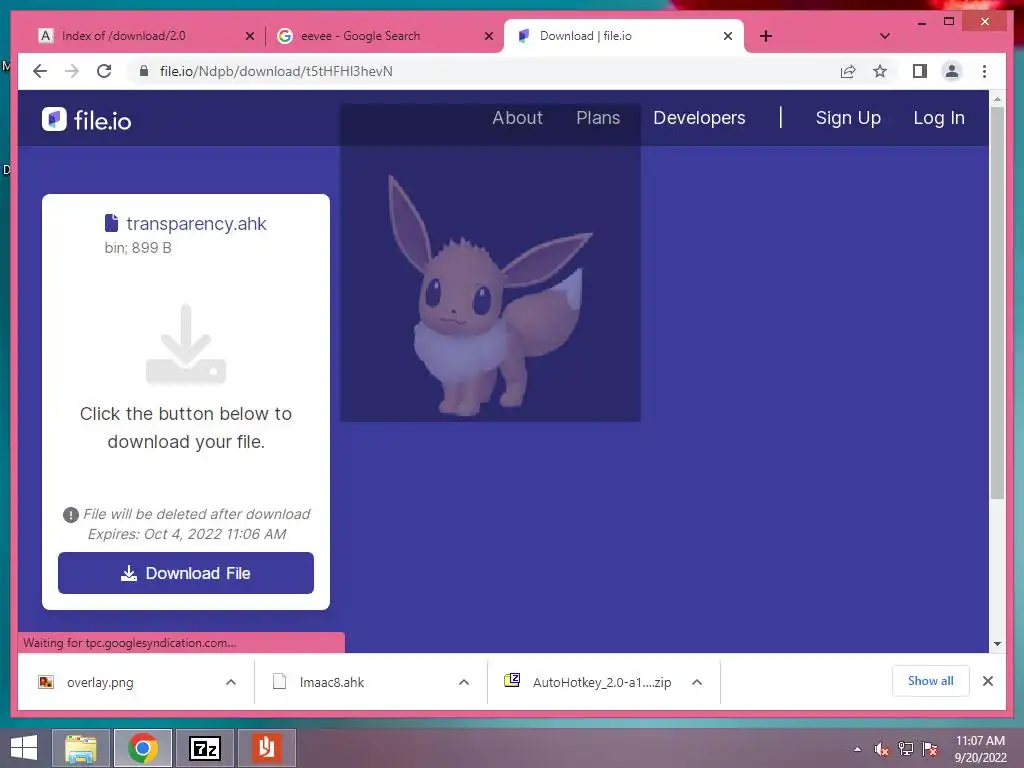The width and height of the screenshot is (1024, 768).
Task: Close the eevee Google Search tab
Action: [488, 36]
